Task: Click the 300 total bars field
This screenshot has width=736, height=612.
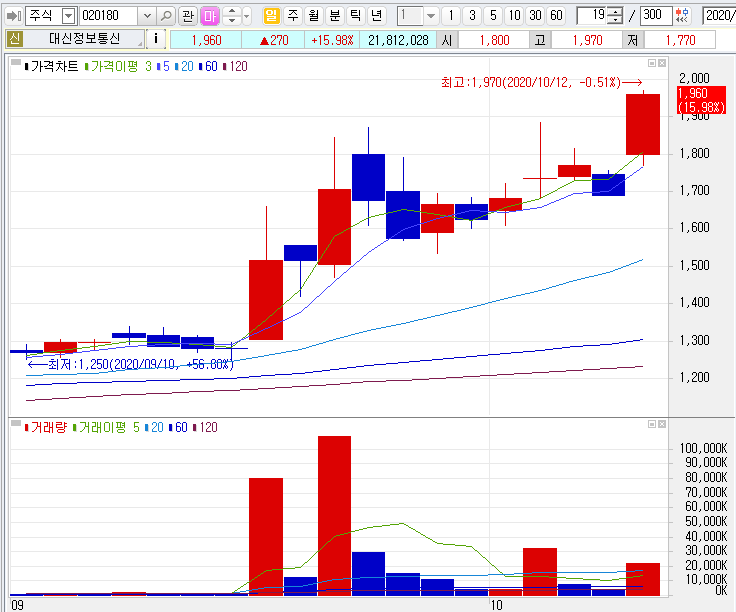Action: coord(656,16)
